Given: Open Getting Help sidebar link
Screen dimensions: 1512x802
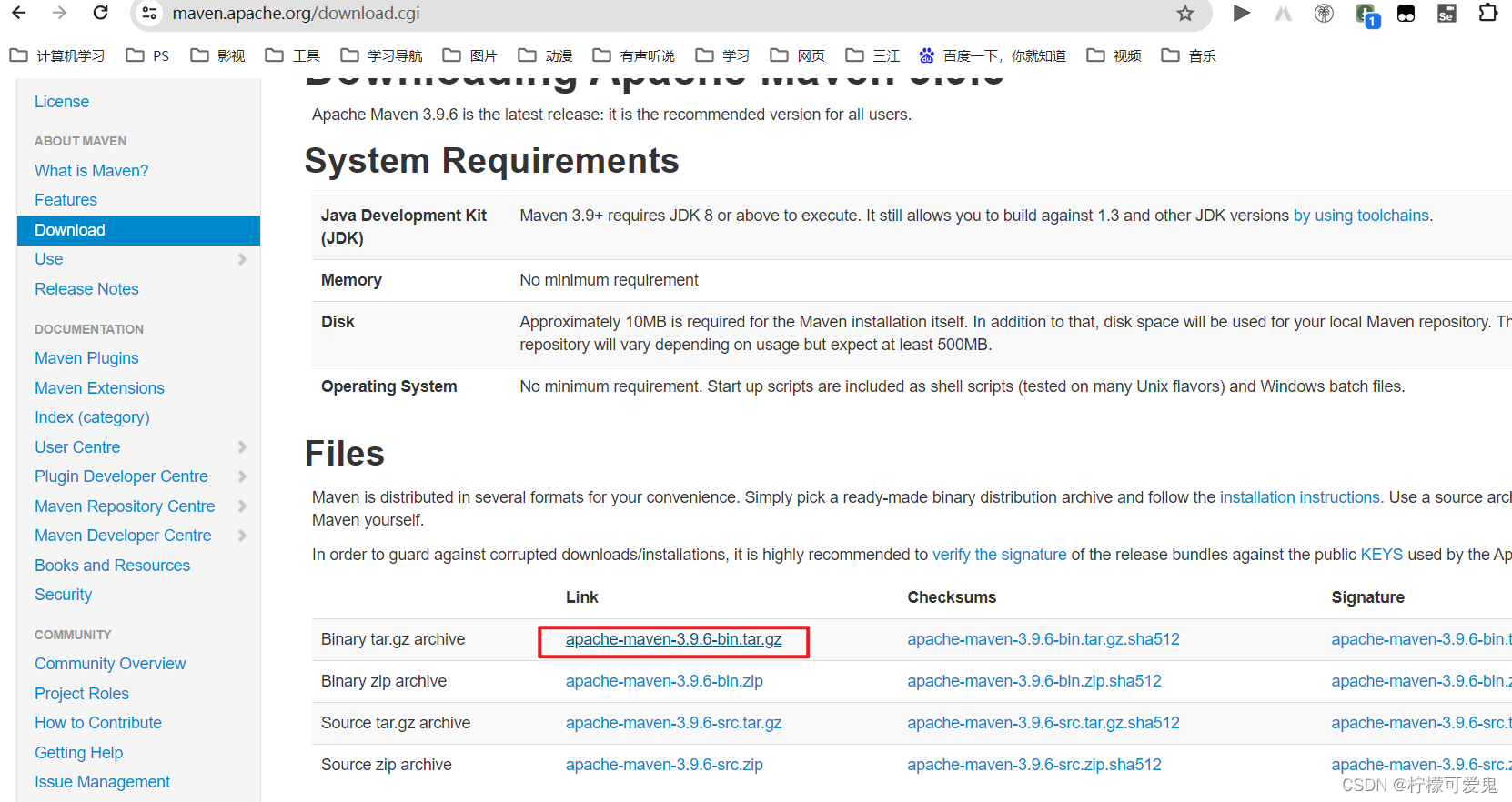Looking at the screenshot, I should [78, 753].
